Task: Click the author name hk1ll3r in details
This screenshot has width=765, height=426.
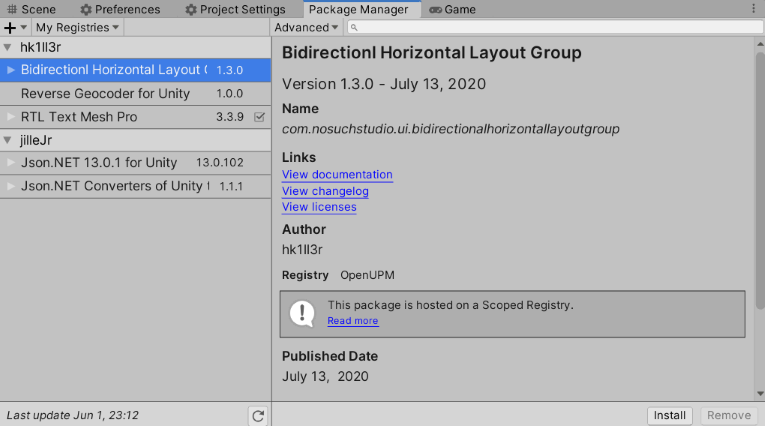Action: [x=302, y=249]
